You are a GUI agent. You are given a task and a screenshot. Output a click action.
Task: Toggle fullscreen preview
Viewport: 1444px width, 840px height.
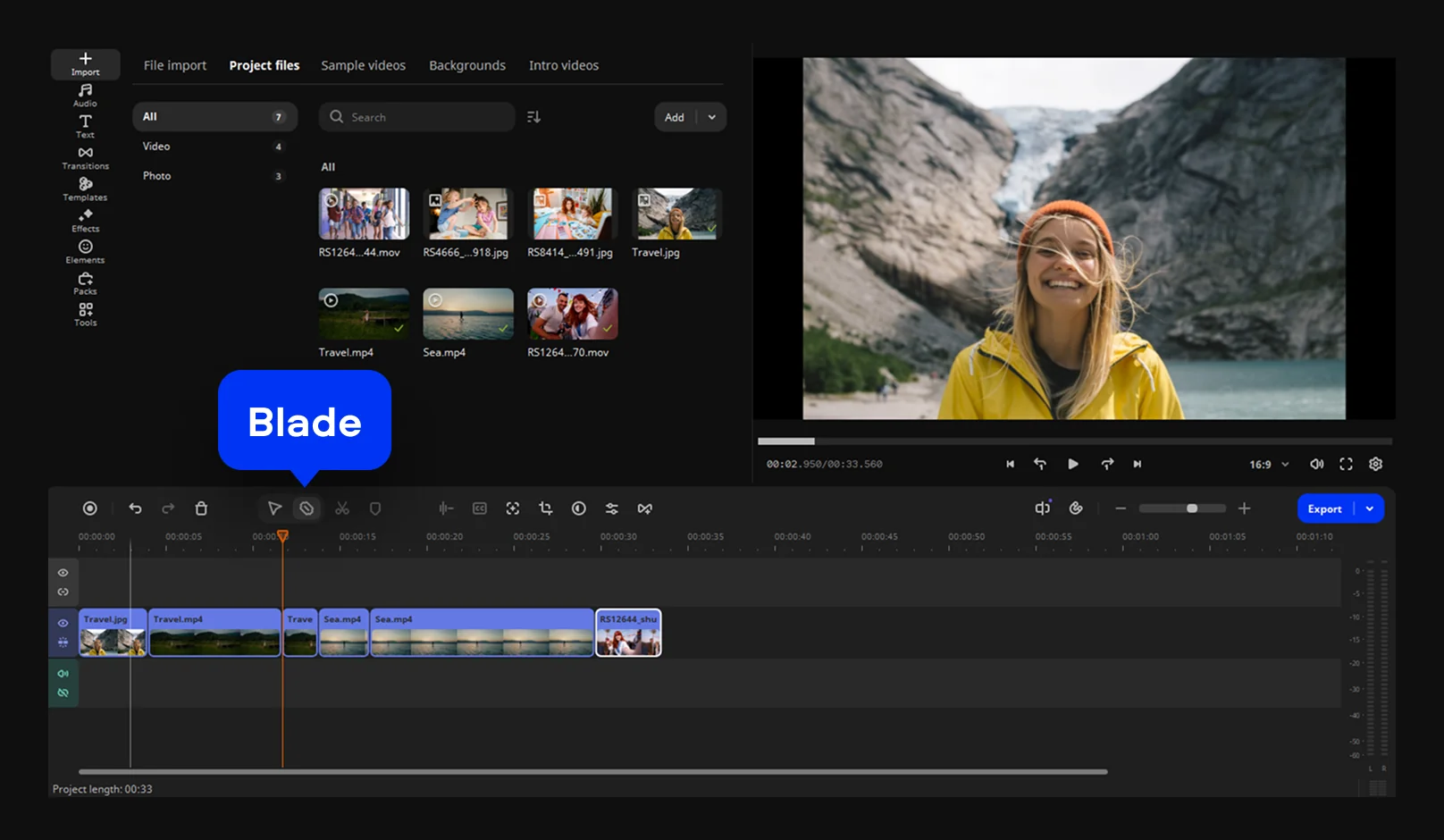point(1346,464)
